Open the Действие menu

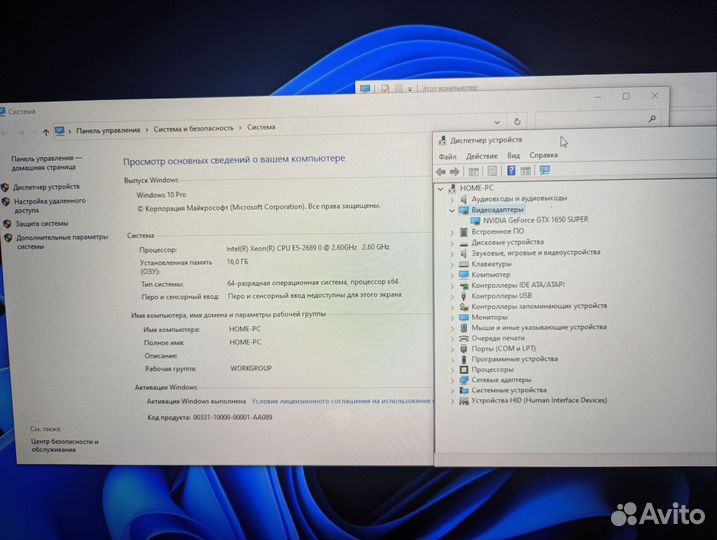(x=481, y=156)
